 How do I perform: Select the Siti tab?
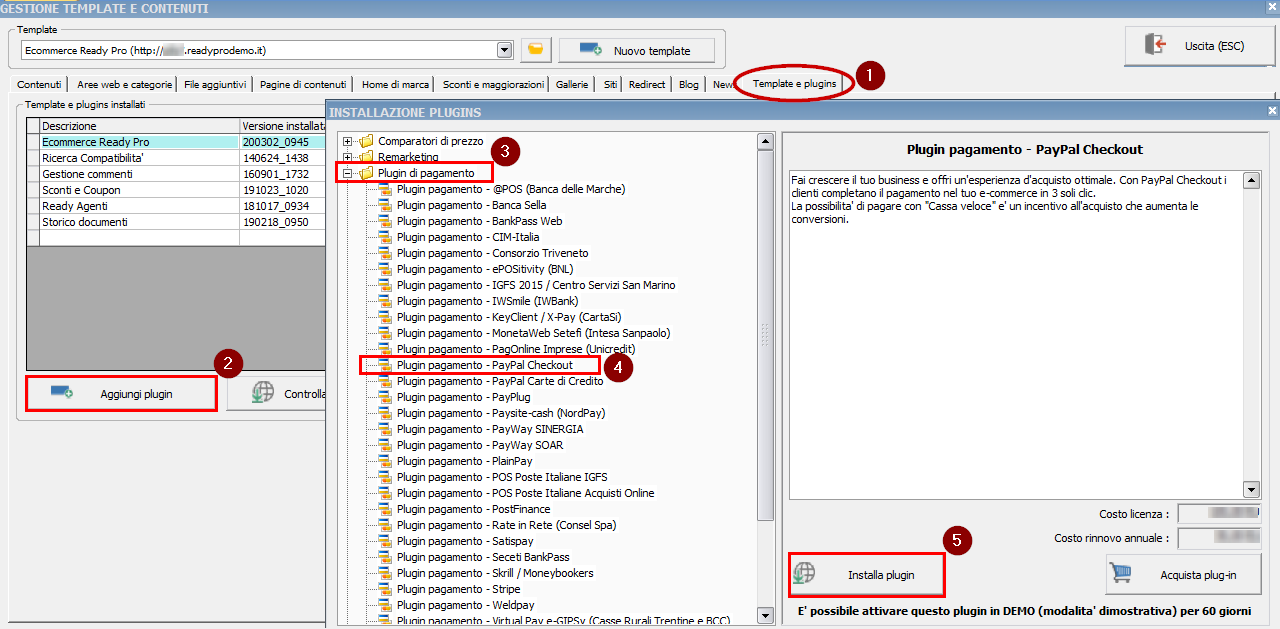[610, 85]
